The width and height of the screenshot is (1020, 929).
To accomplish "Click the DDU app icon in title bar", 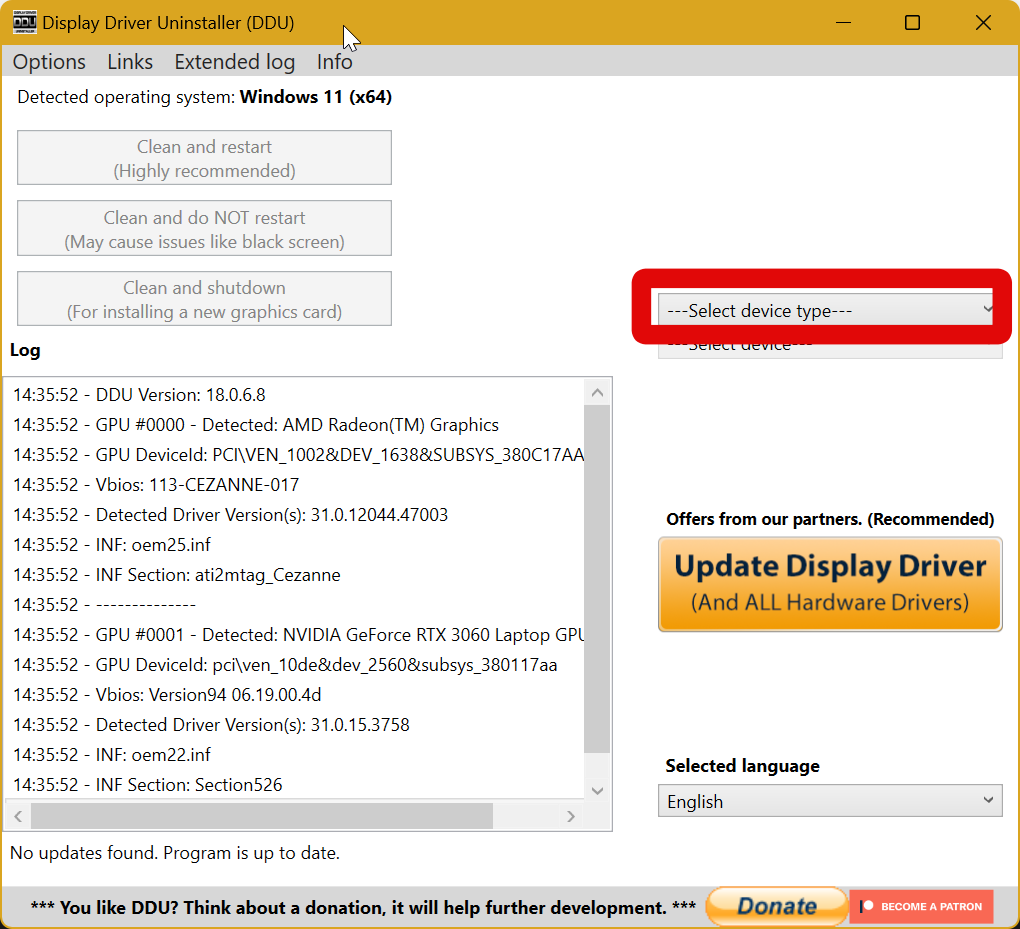I will tap(25, 22).
